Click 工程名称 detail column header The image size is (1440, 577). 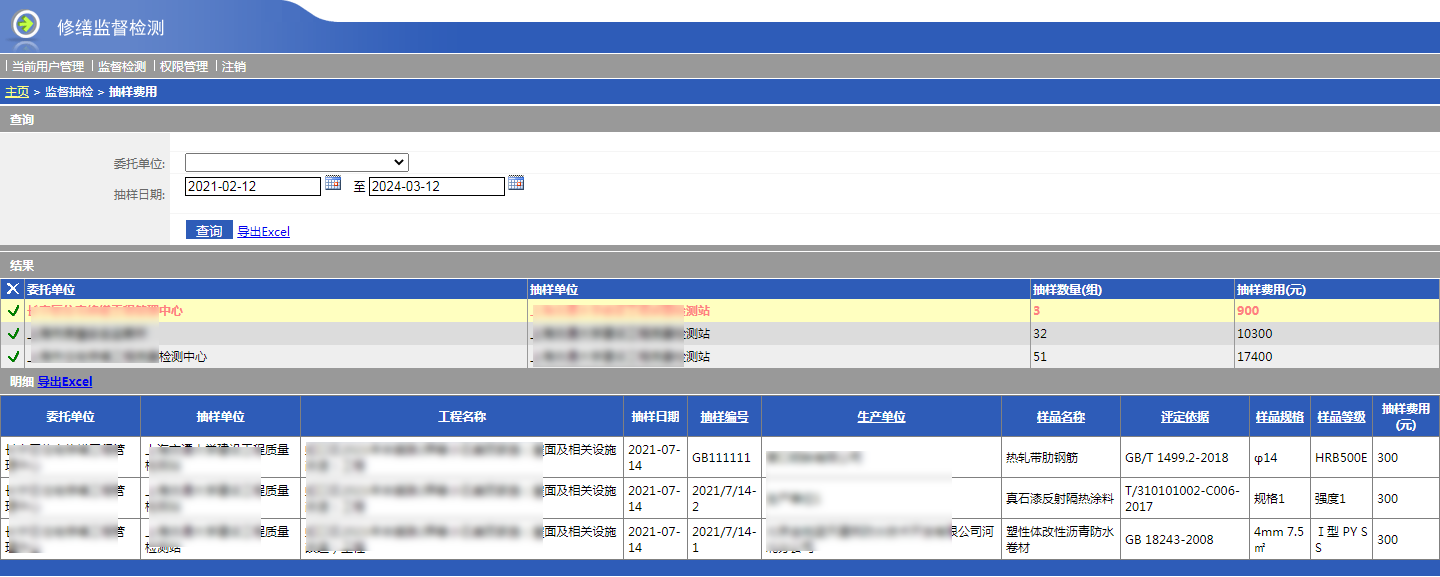462,417
